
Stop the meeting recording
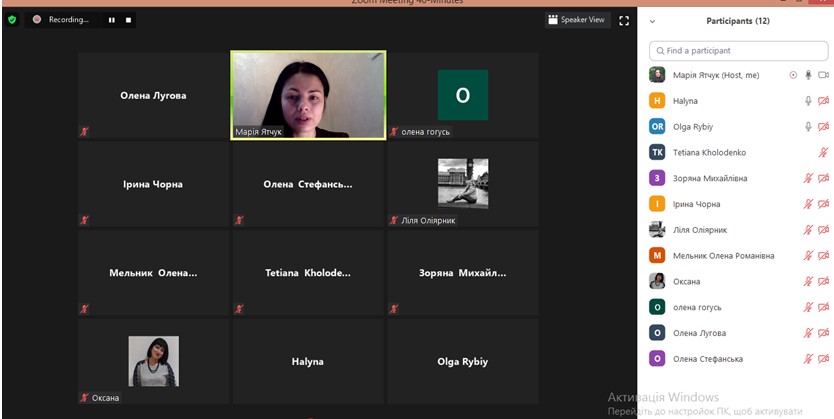(128, 20)
